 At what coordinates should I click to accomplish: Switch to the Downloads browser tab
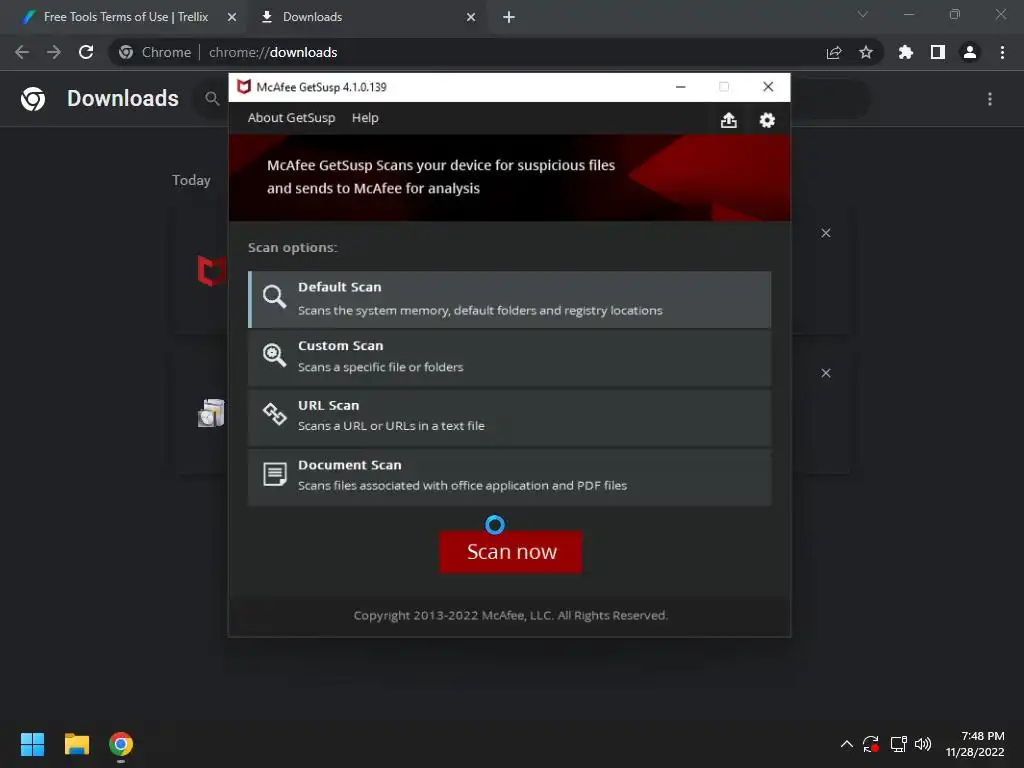(x=366, y=17)
